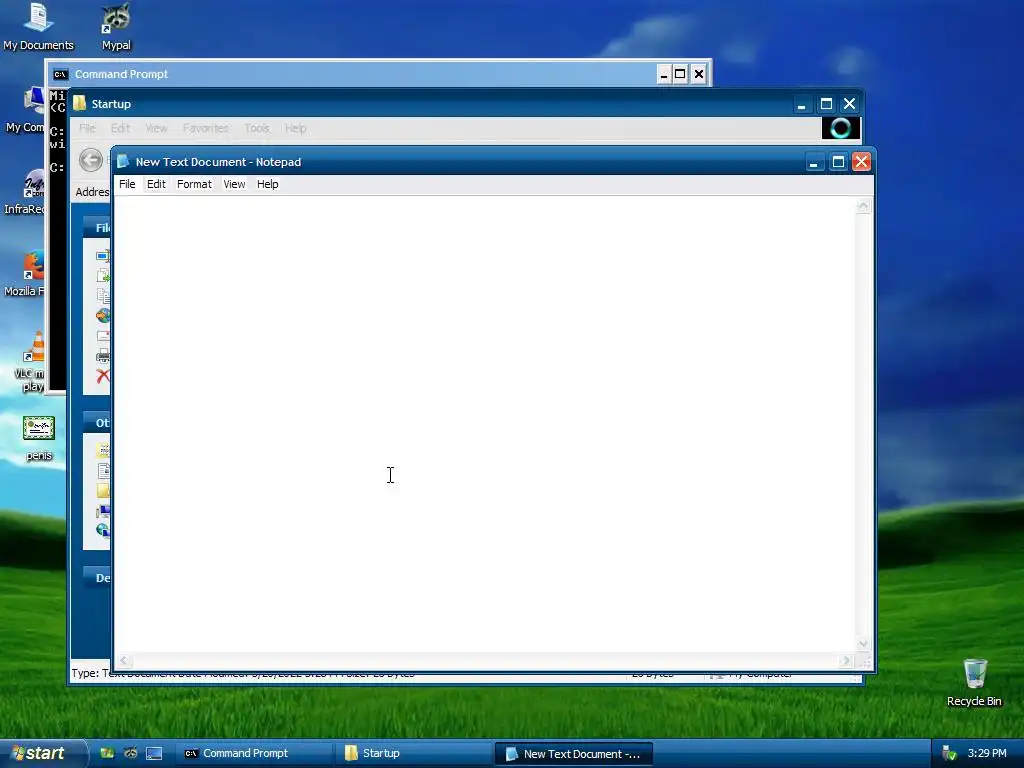This screenshot has height=768, width=1024.
Task: Minimize the Notepad window
Action: click(x=814, y=162)
